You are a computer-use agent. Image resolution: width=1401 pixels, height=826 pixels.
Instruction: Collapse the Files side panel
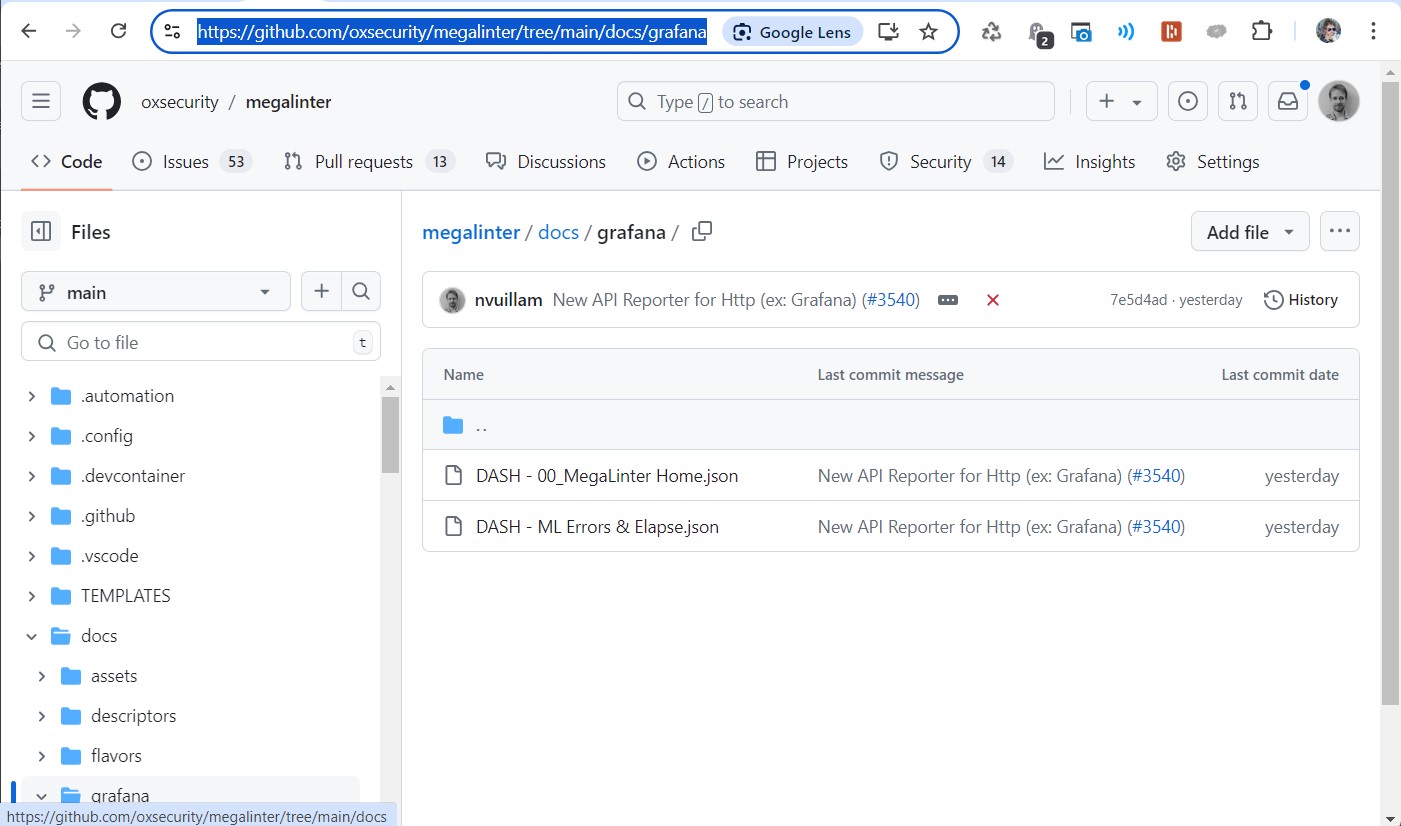pos(41,232)
